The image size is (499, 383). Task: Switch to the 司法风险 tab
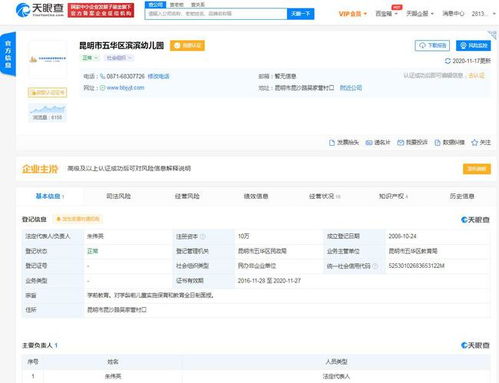[118, 196]
